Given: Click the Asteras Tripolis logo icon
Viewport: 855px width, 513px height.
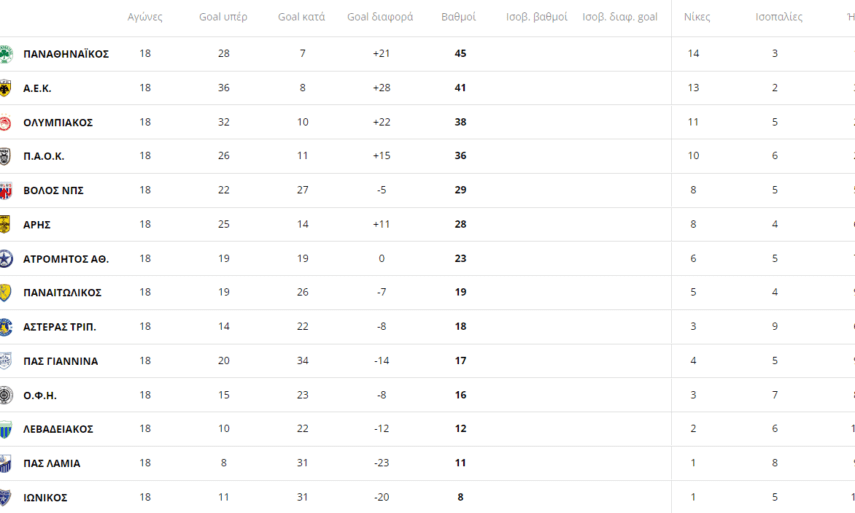Looking at the screenshot, I should 6,327.
